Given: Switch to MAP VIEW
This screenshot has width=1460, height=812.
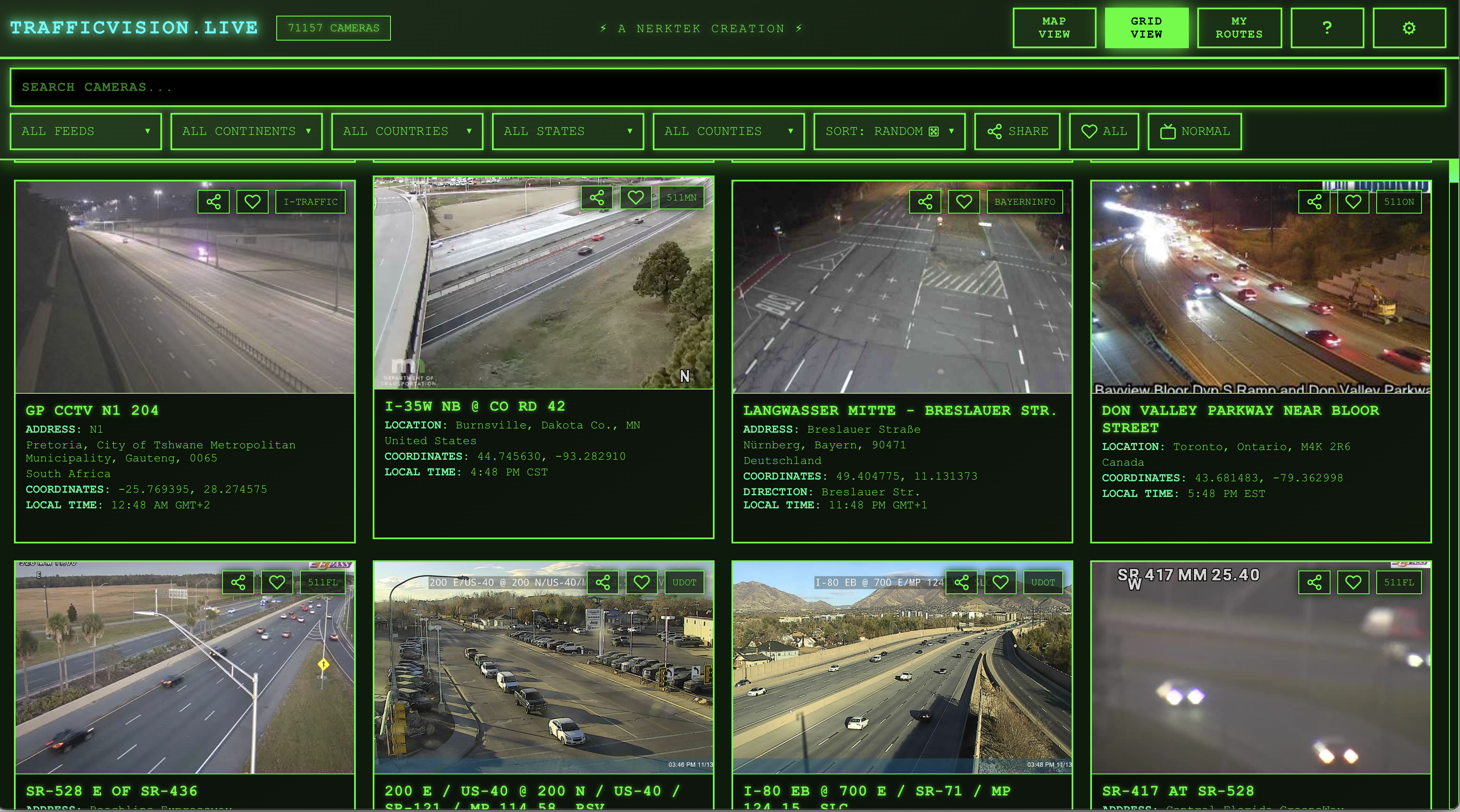Looking at the screenshot, I should (x=1054, y=27).
